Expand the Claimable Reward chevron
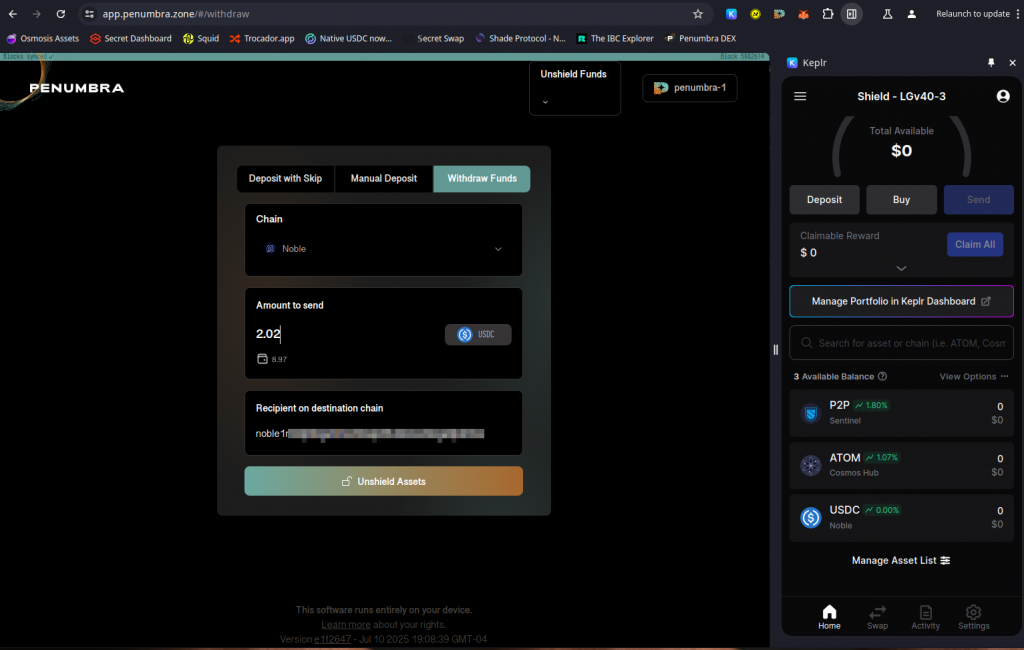The height and width of the screenshot is (650, 1024). 901,268
